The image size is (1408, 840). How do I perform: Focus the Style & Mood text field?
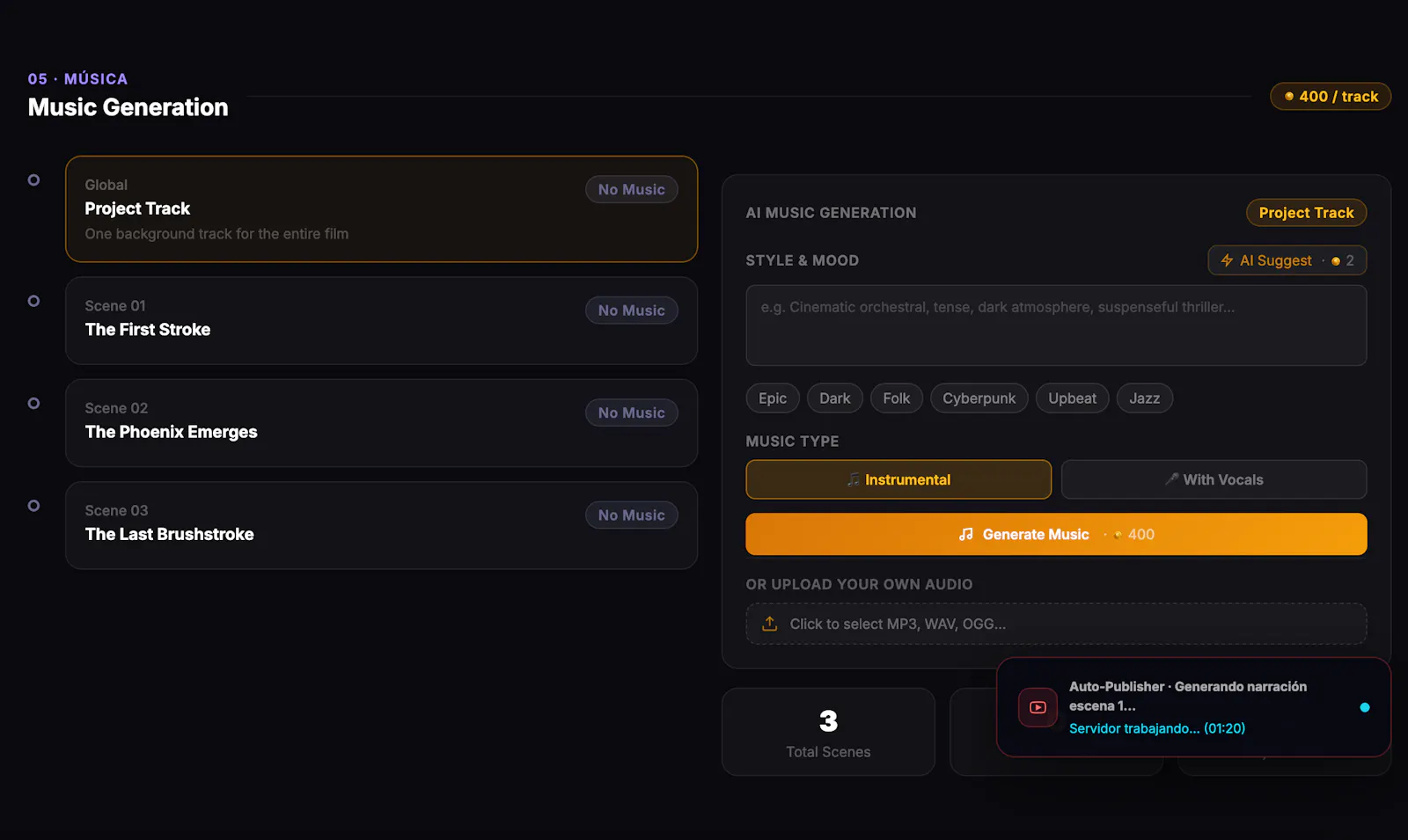[1056, 325]
